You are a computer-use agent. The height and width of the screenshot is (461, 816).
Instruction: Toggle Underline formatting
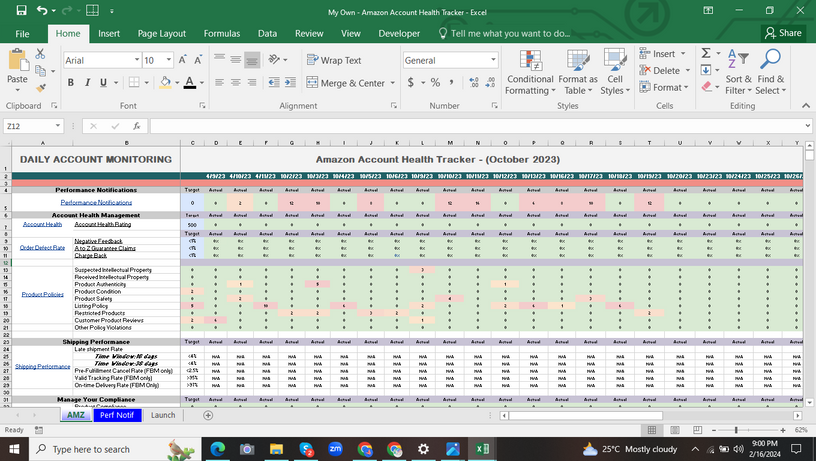pyautogui.click(x=104, y=83)
